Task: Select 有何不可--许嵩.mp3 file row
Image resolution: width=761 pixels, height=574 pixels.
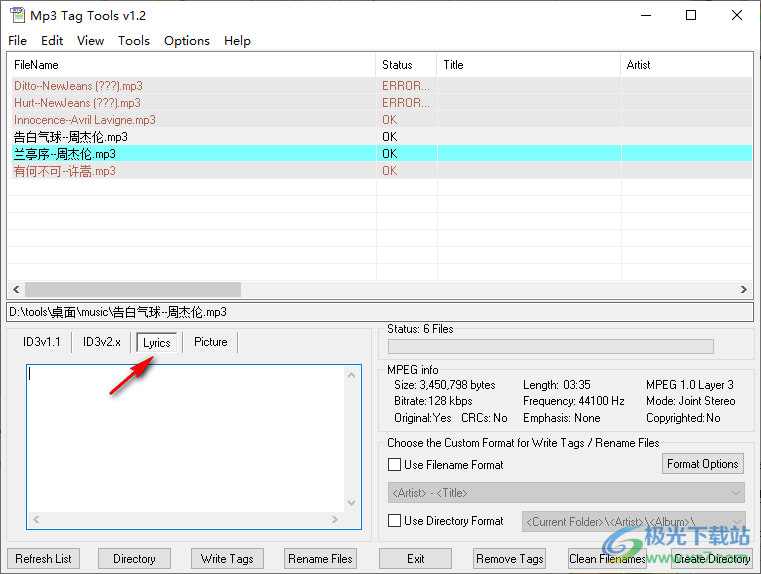Action: coord(382,171)
